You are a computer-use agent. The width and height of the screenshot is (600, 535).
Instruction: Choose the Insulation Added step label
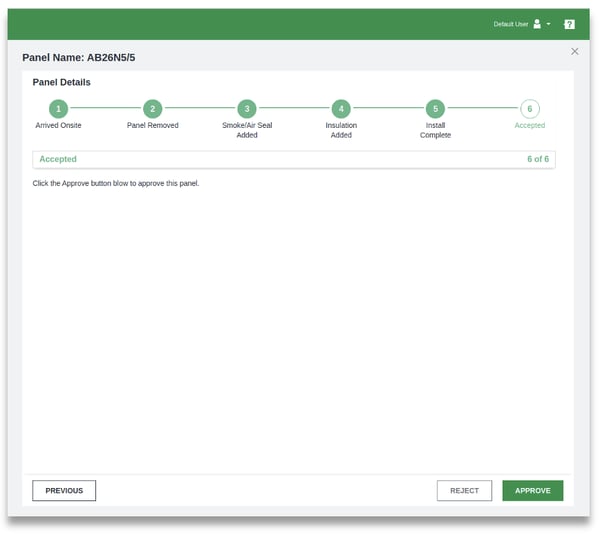[341, 130]
